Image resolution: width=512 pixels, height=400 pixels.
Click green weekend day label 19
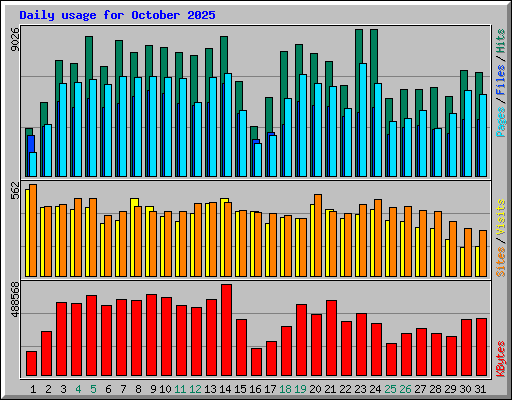tap(300, 389)
